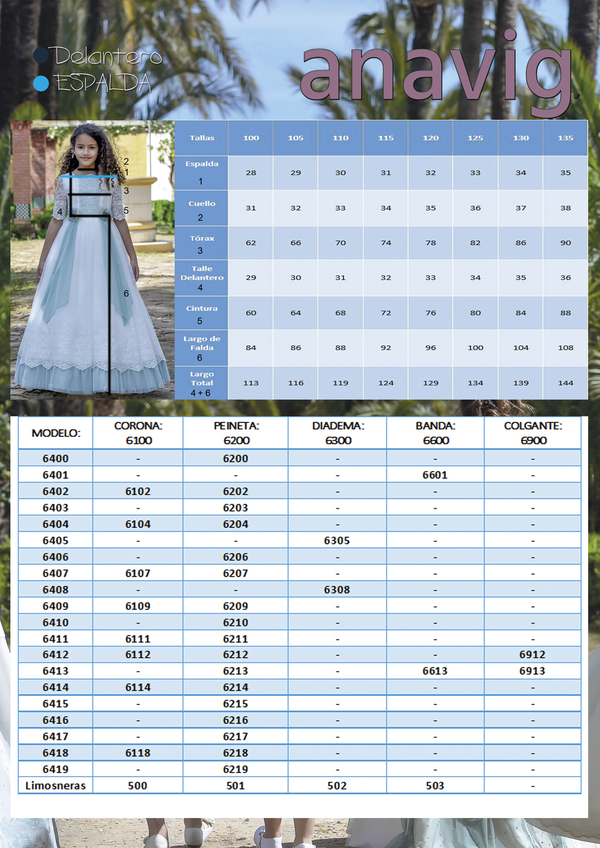The height and width of the screenshot is (848, 600).
Task: Select corona code 6114
Action: click(x=138, y=687)
